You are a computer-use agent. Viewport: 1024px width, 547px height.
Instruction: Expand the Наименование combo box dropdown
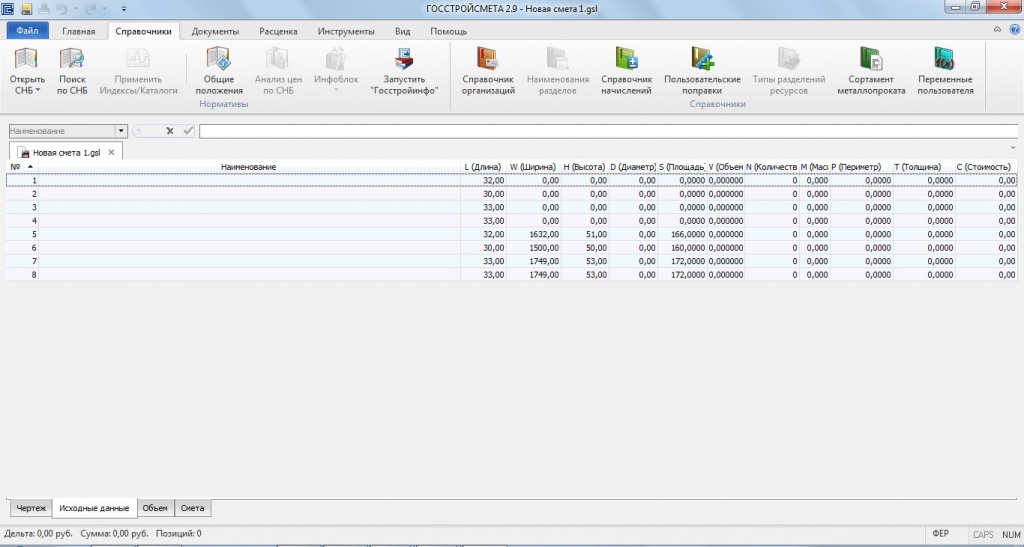pos(121,131)
